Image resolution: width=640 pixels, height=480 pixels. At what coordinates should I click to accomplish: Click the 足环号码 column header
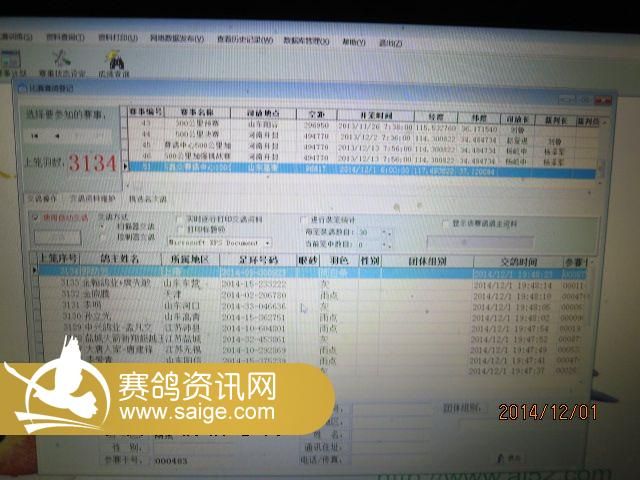point(258,258)
